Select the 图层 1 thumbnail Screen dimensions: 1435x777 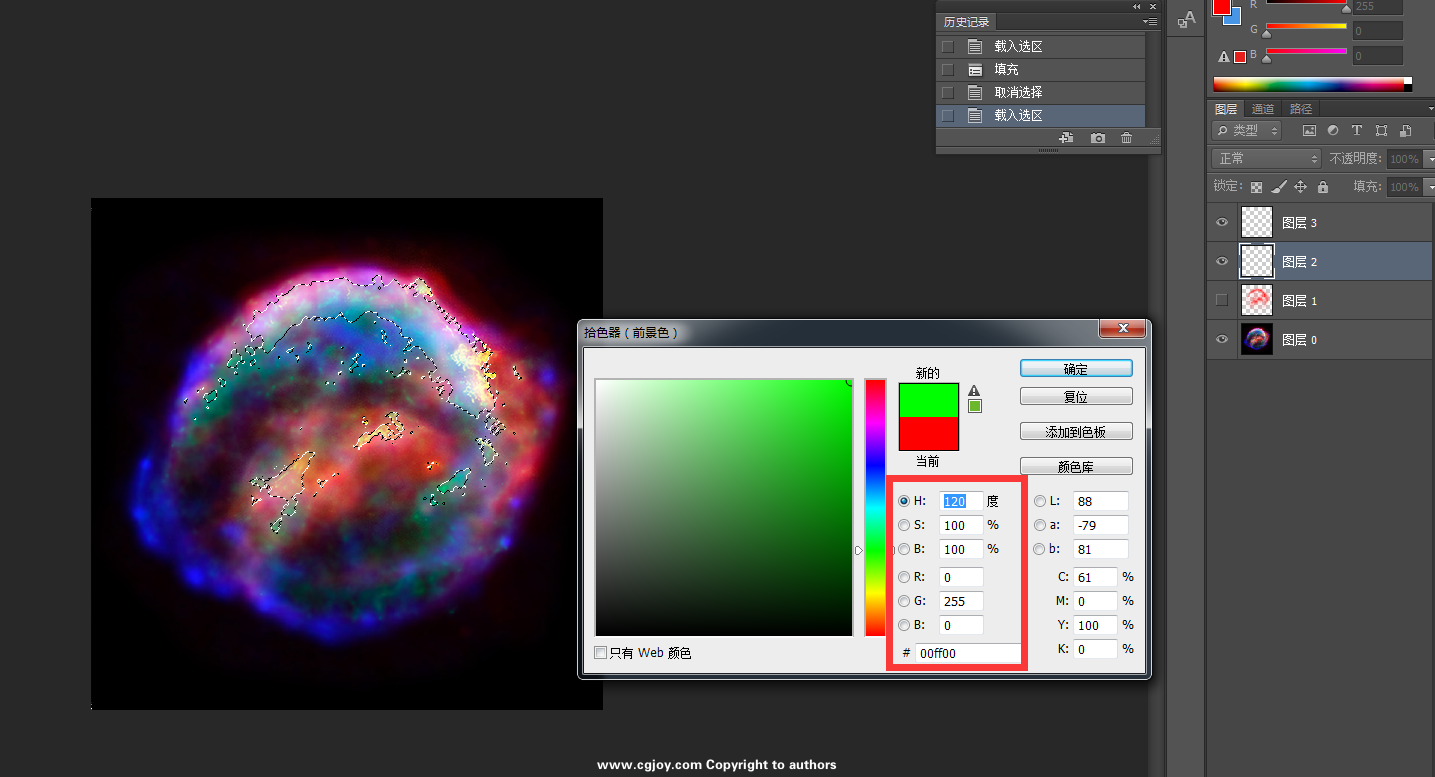pos(1257,300)
